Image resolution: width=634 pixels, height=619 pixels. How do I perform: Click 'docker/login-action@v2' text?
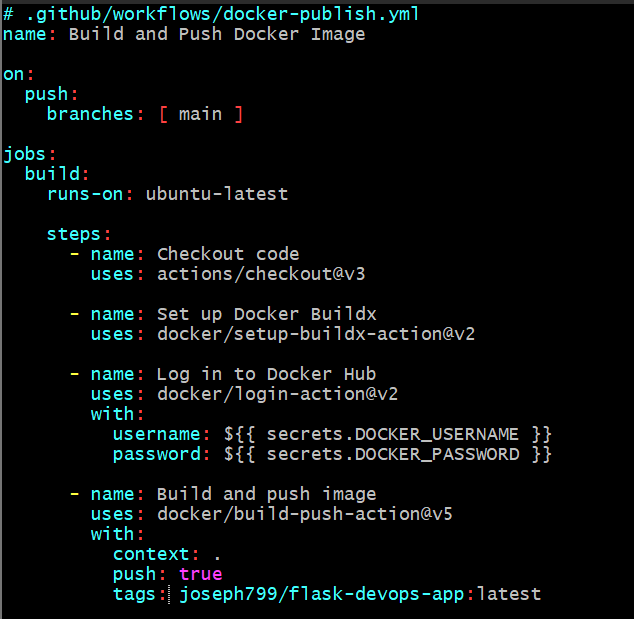tap(277, 394)
